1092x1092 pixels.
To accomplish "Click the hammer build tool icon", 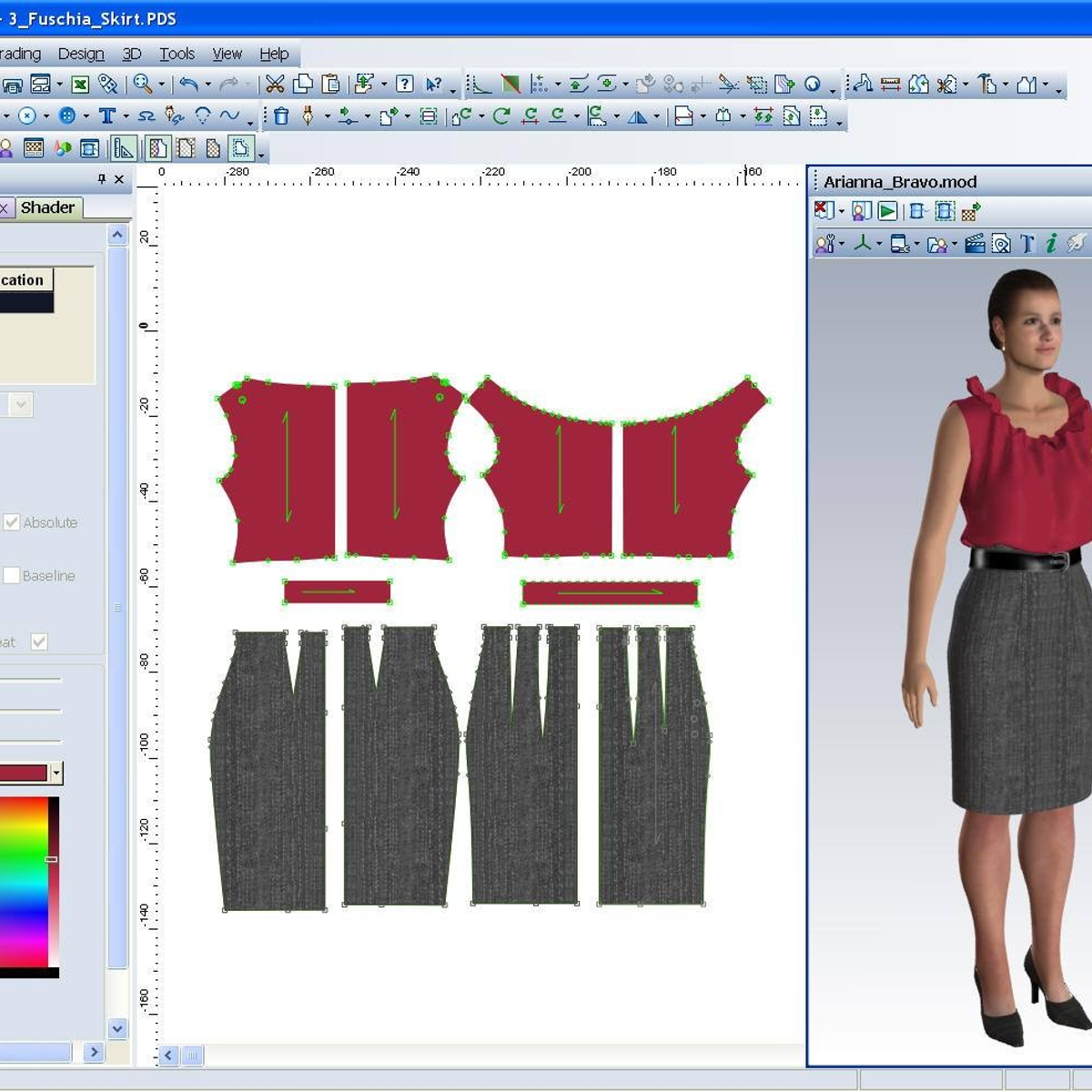I will click(x=987, y=85).
